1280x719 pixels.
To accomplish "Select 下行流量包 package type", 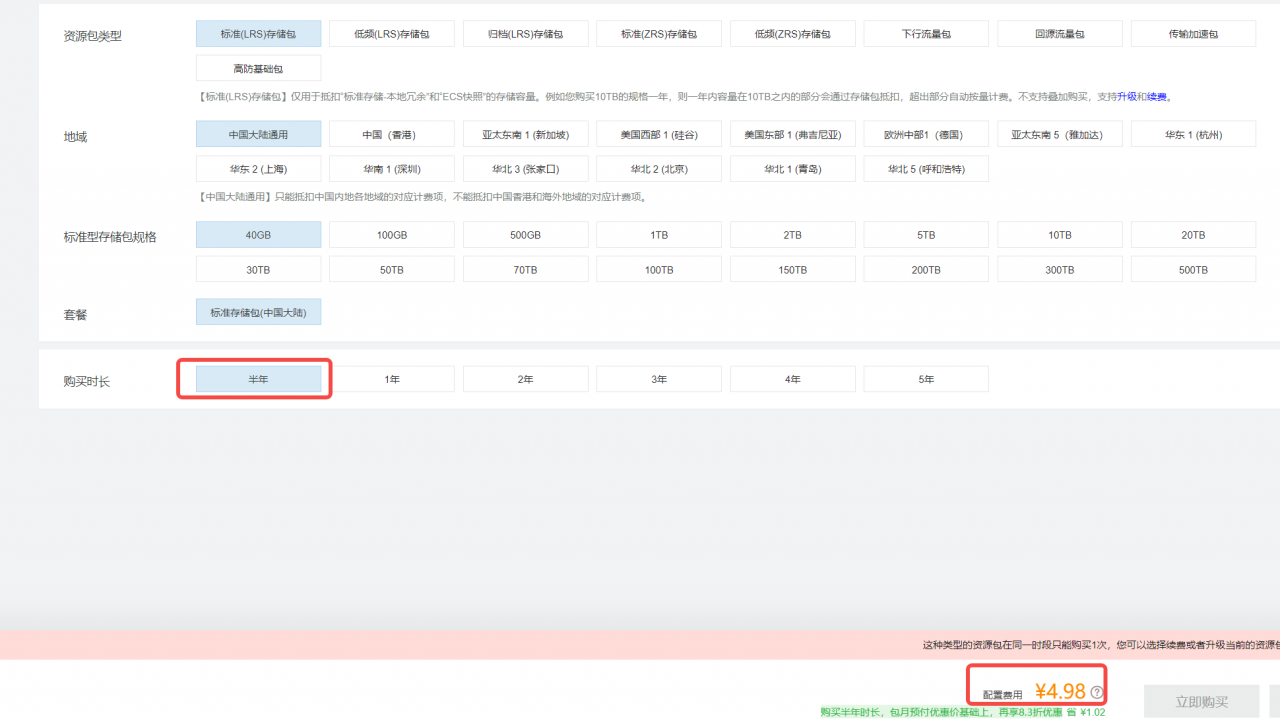I will coord(926,34).
